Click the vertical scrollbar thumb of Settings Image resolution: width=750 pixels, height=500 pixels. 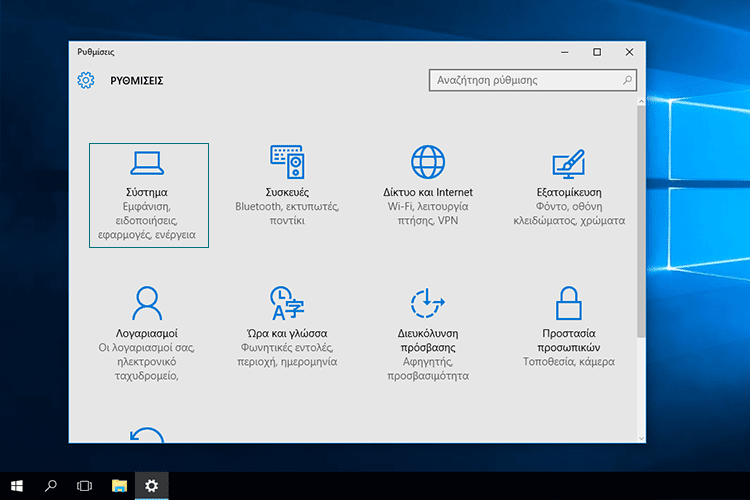(641, 222)
